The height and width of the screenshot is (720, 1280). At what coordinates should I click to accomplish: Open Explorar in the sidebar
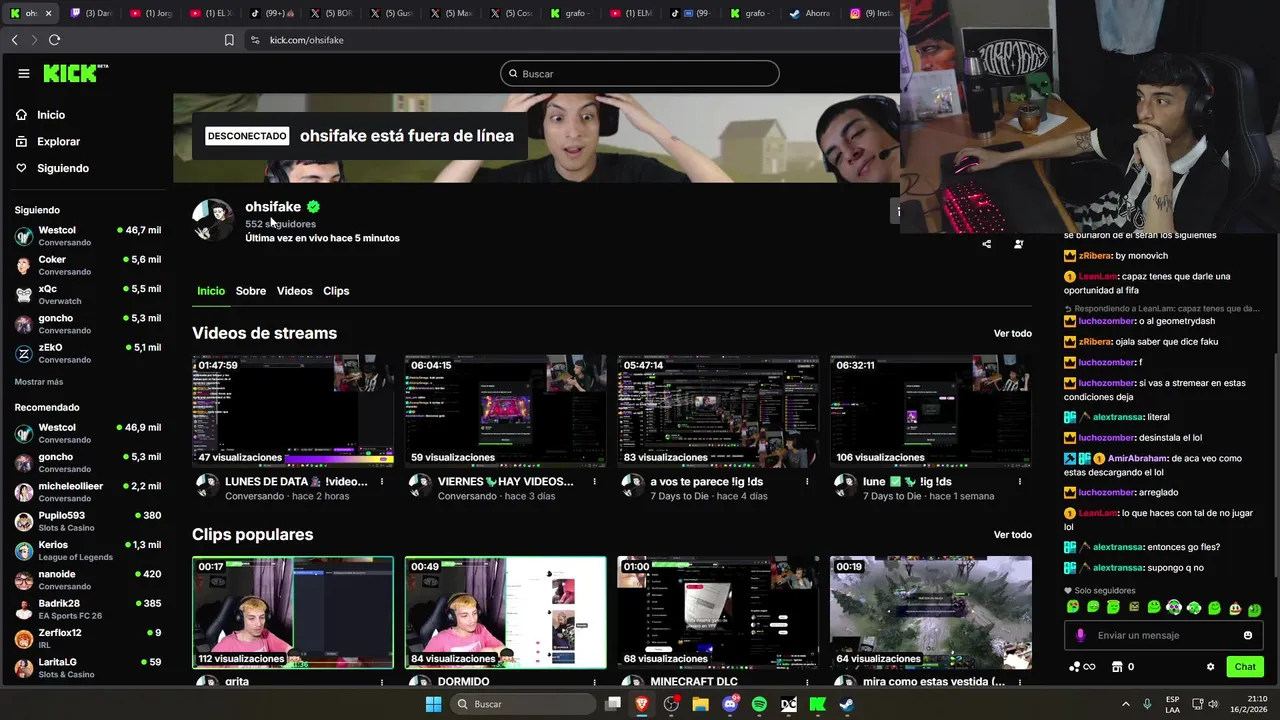(58, 142)
